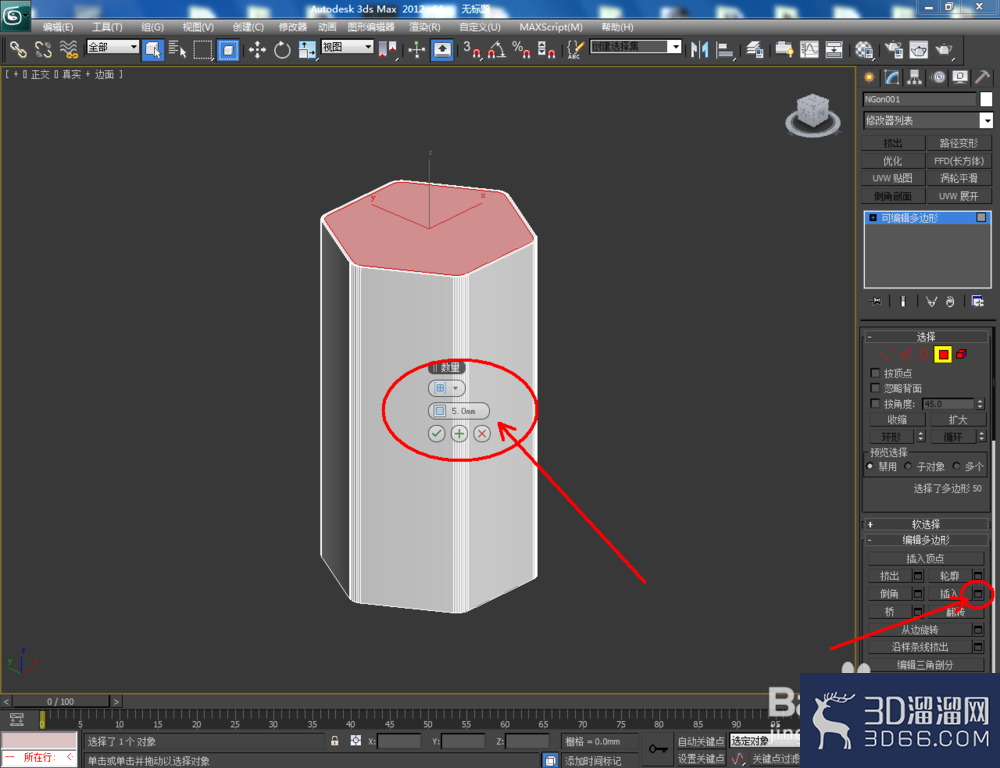Image resolution: width=1000 pixels, height=768 pixels.
Task: Collapse the 编辑多边形 rollout
Action: pyautogui.click(x=926, y=540)
